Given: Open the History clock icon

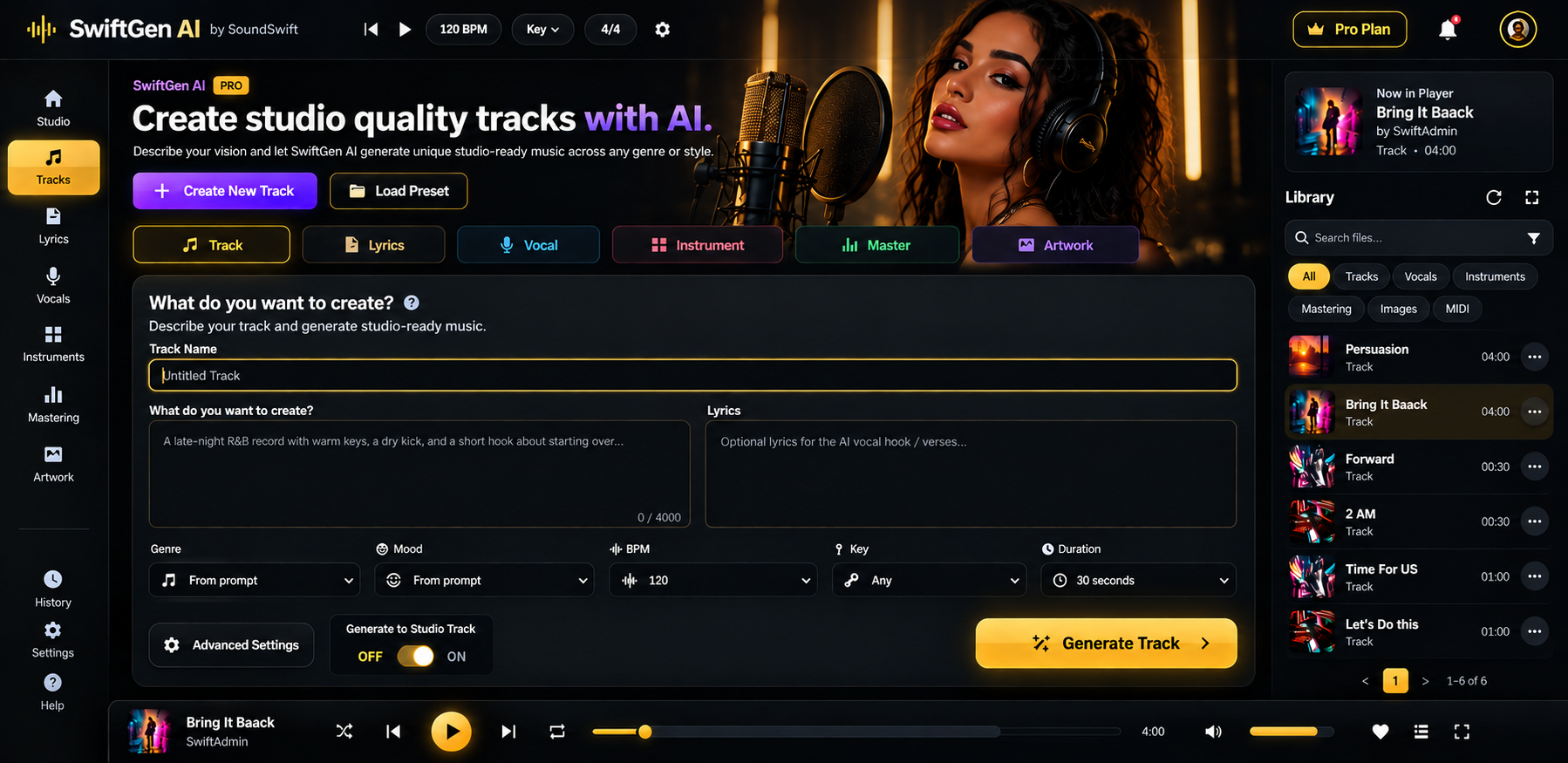Looking at the screenshot, I should pyautogui.click(x=53, y=579).
